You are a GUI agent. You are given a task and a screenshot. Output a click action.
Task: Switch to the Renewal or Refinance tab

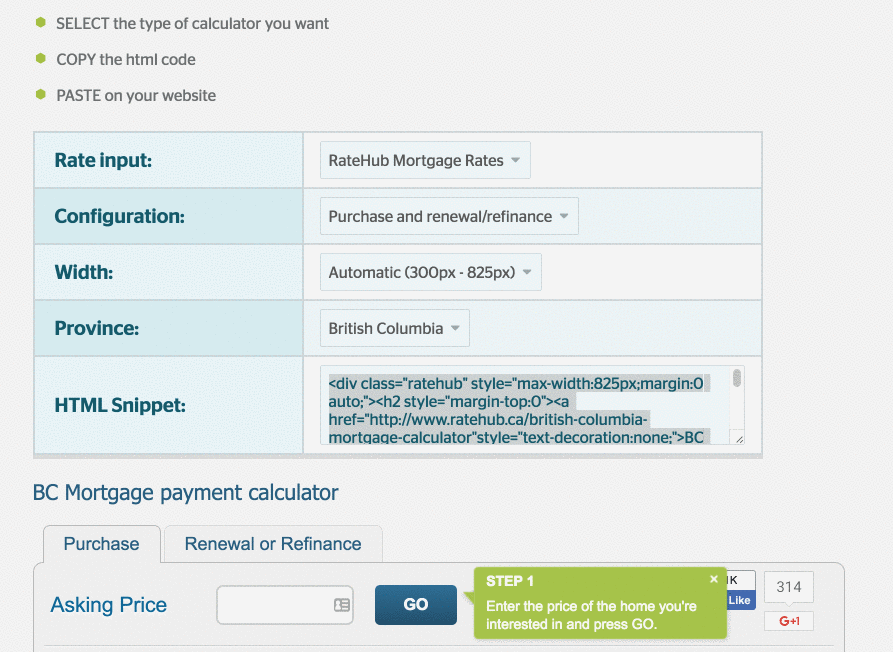tap(273, 544)
